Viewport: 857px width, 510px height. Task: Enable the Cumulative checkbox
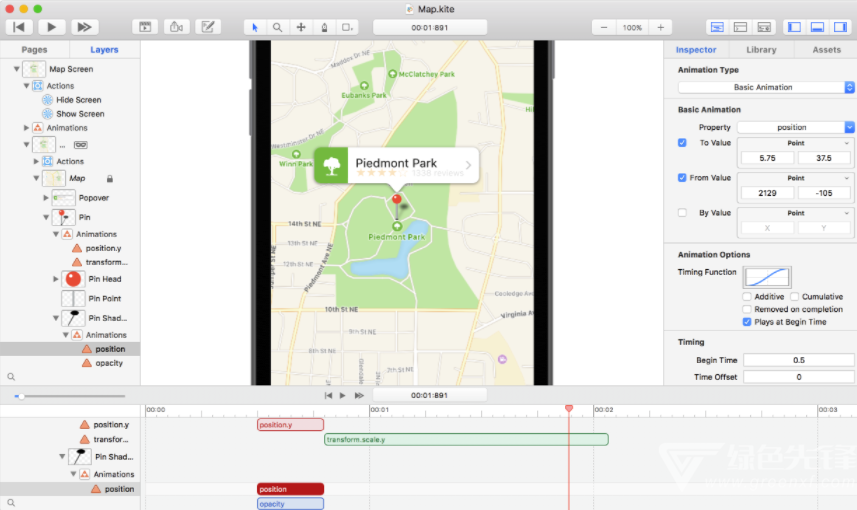click(794, 297)
